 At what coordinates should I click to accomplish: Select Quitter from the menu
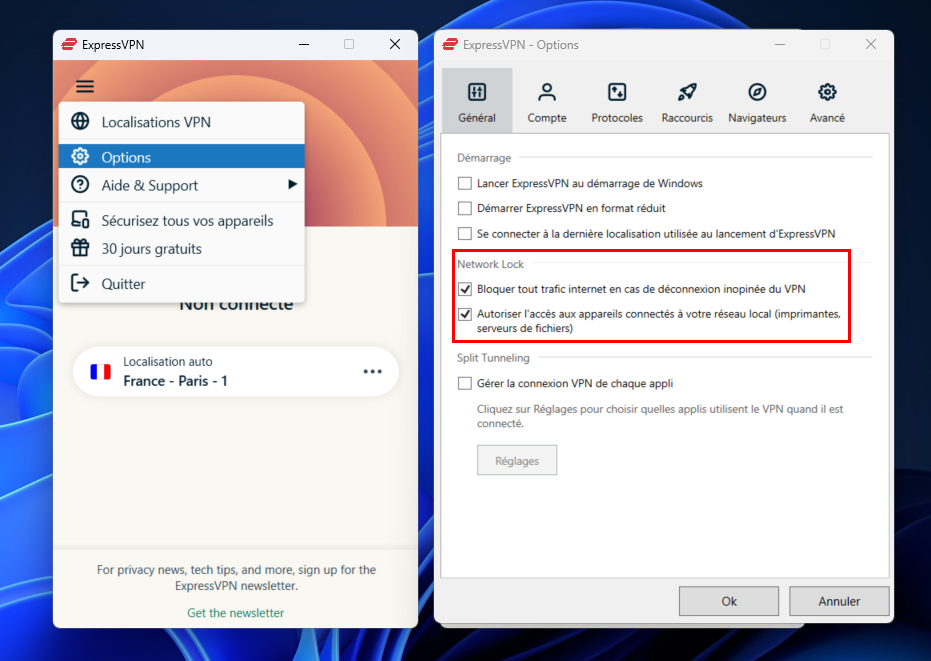click(x=182, y=283)
